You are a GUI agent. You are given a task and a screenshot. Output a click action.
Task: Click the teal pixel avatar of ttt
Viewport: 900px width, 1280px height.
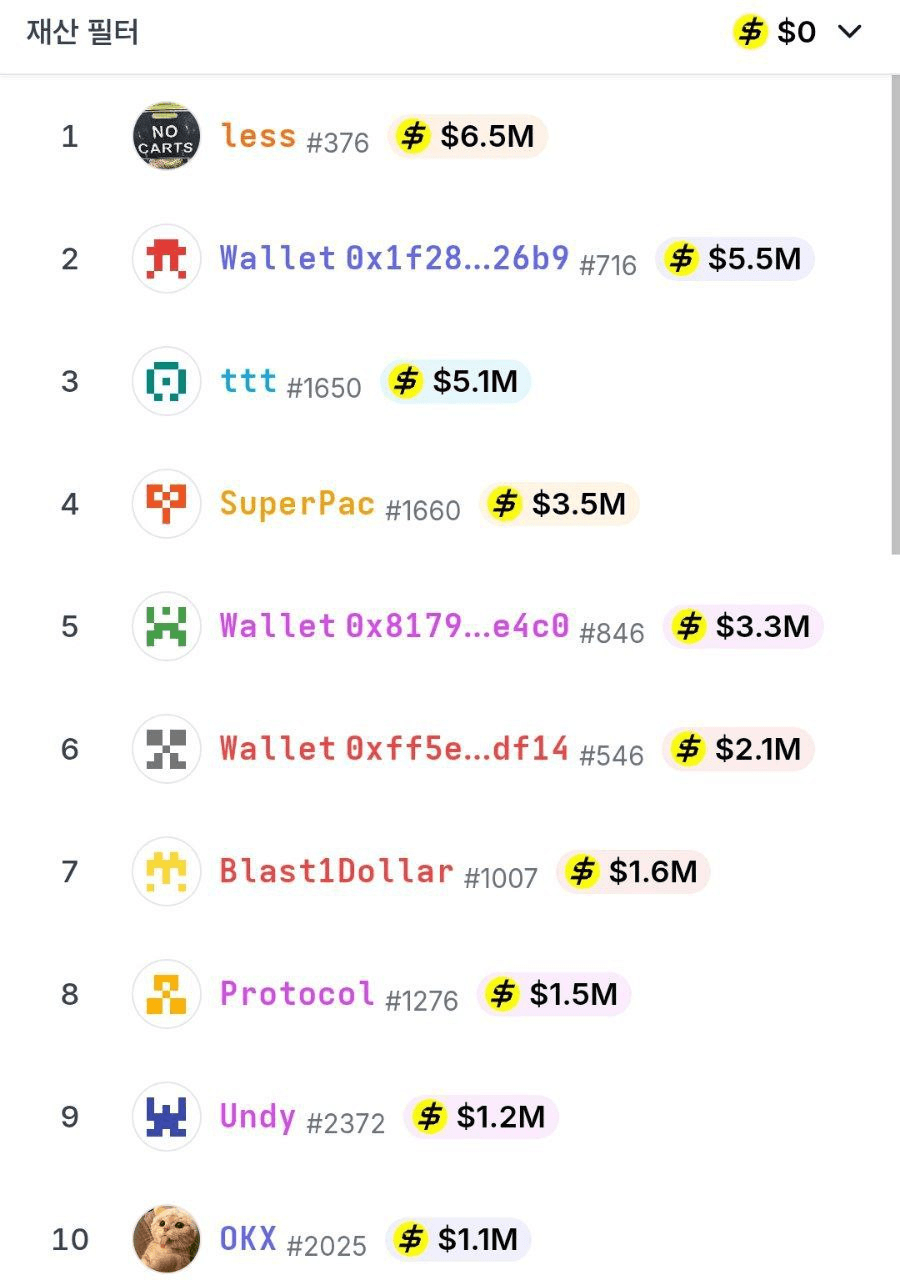(x=166, y=381)
